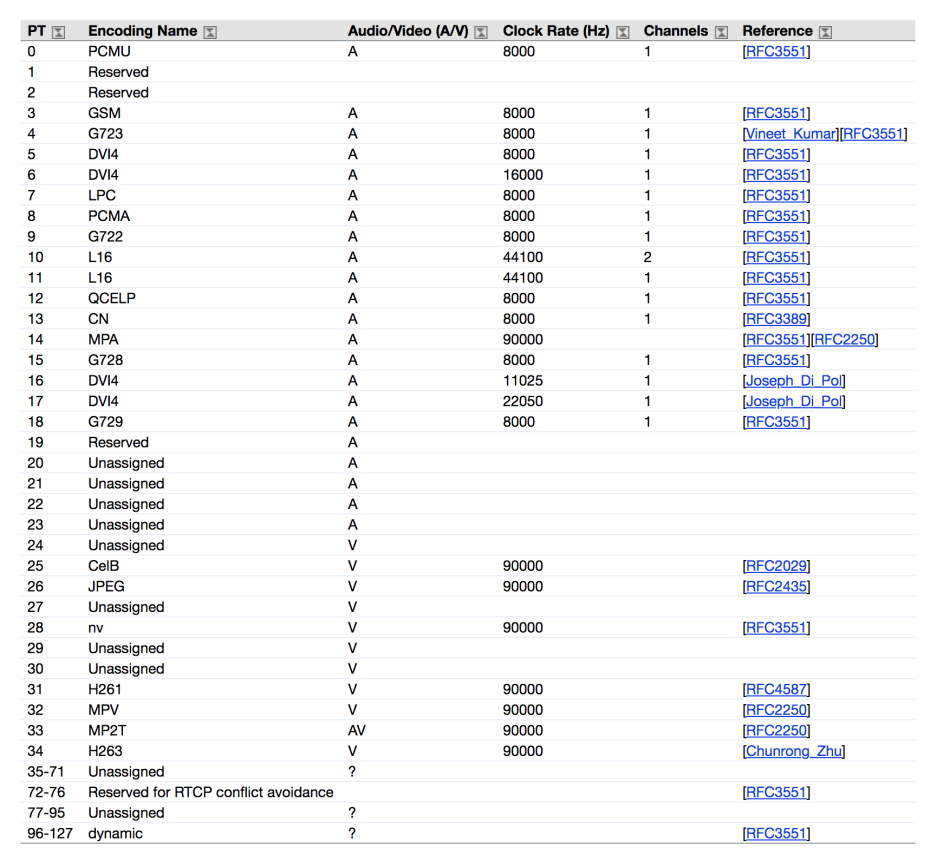Follow the RFC2435 link for JPEG
The height and width of the screenshot is (860, 937).
point(776,587)
